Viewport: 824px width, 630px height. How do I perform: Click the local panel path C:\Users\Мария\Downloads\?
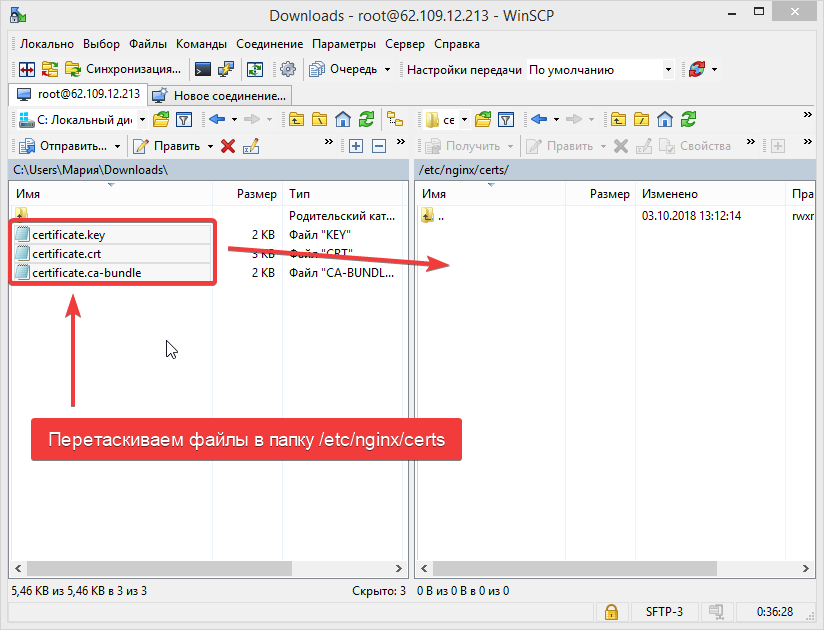(x=90, y=170)
